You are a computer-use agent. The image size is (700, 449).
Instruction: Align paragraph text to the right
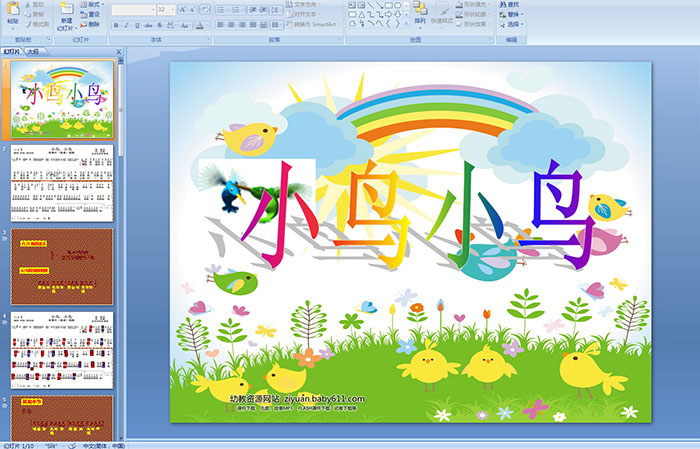click(x=242, y=25)
